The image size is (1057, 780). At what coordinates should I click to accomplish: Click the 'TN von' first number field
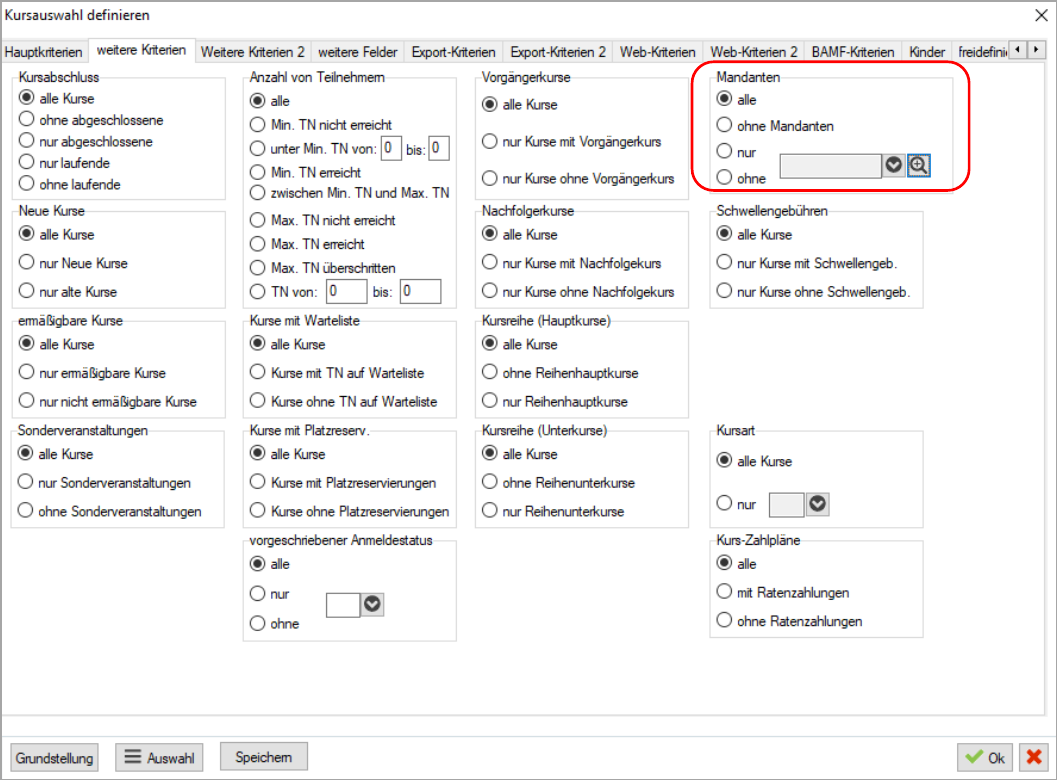pos(347,292)
